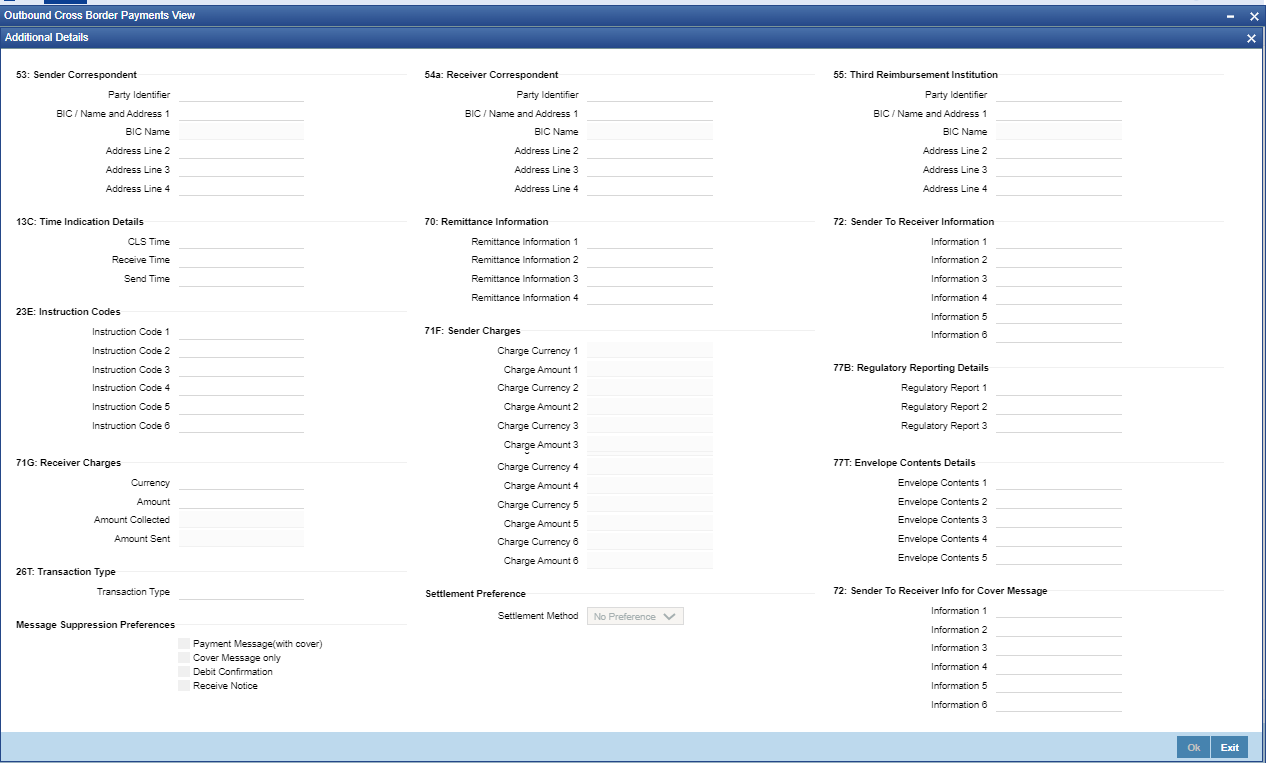Click the Ok button
The image size is (1268, 763).
[x=1193, y=747]
